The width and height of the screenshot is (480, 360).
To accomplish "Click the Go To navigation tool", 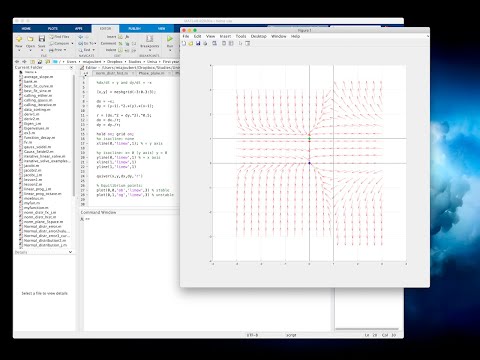I will (86, 43).
